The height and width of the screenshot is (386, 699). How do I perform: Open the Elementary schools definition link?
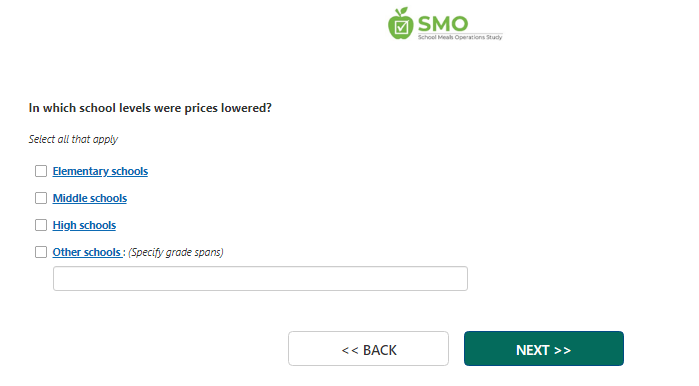point(100,171)
